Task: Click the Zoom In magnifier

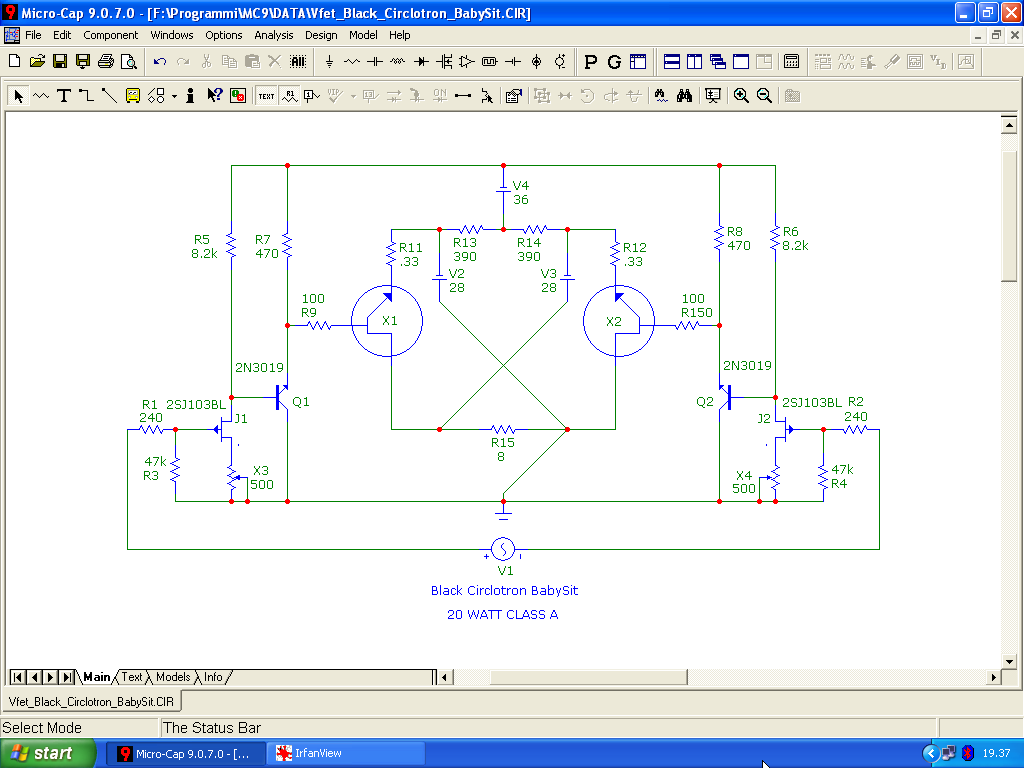Action: pos(741,96)
